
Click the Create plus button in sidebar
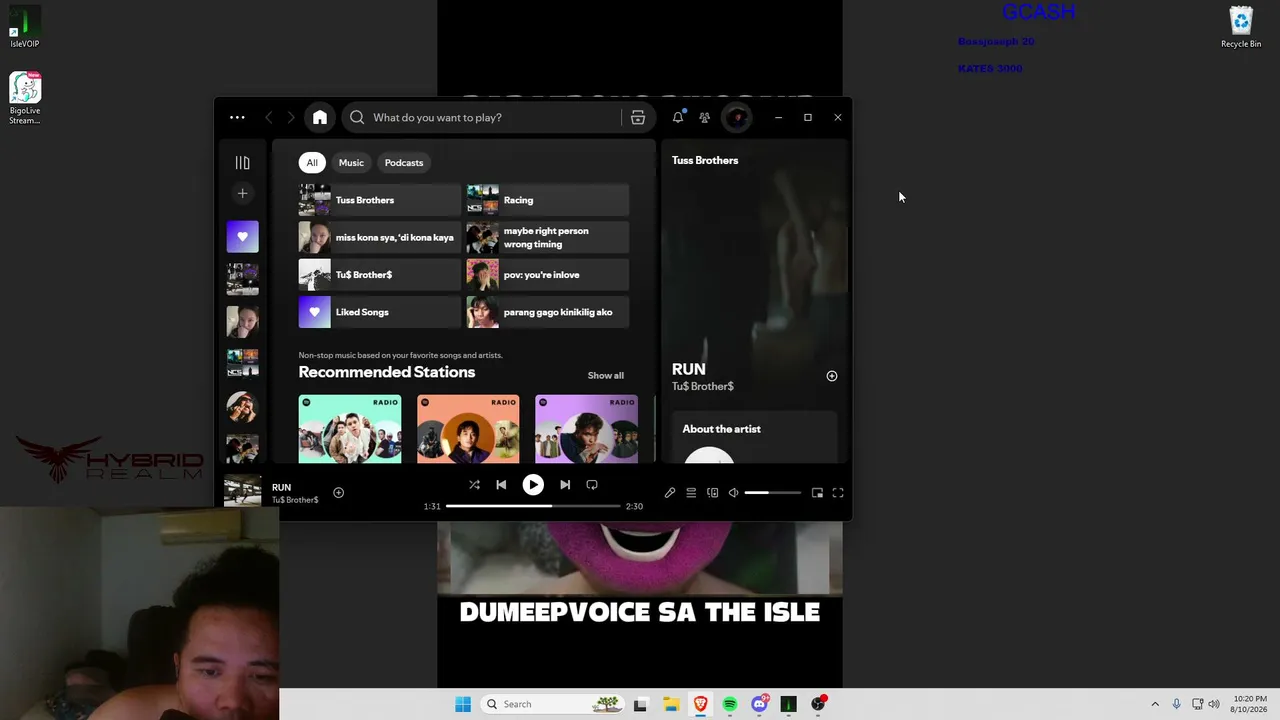pos(242,193)
